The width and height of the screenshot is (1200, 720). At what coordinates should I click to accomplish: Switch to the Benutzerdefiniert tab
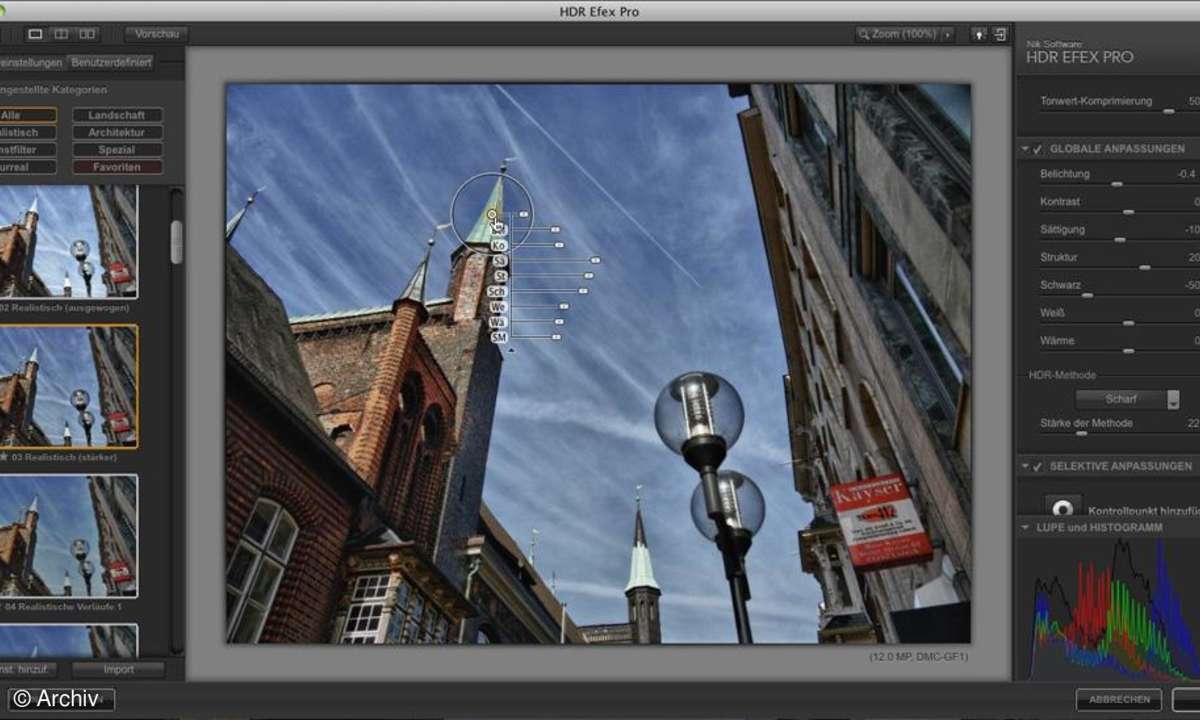pos(111,62)
